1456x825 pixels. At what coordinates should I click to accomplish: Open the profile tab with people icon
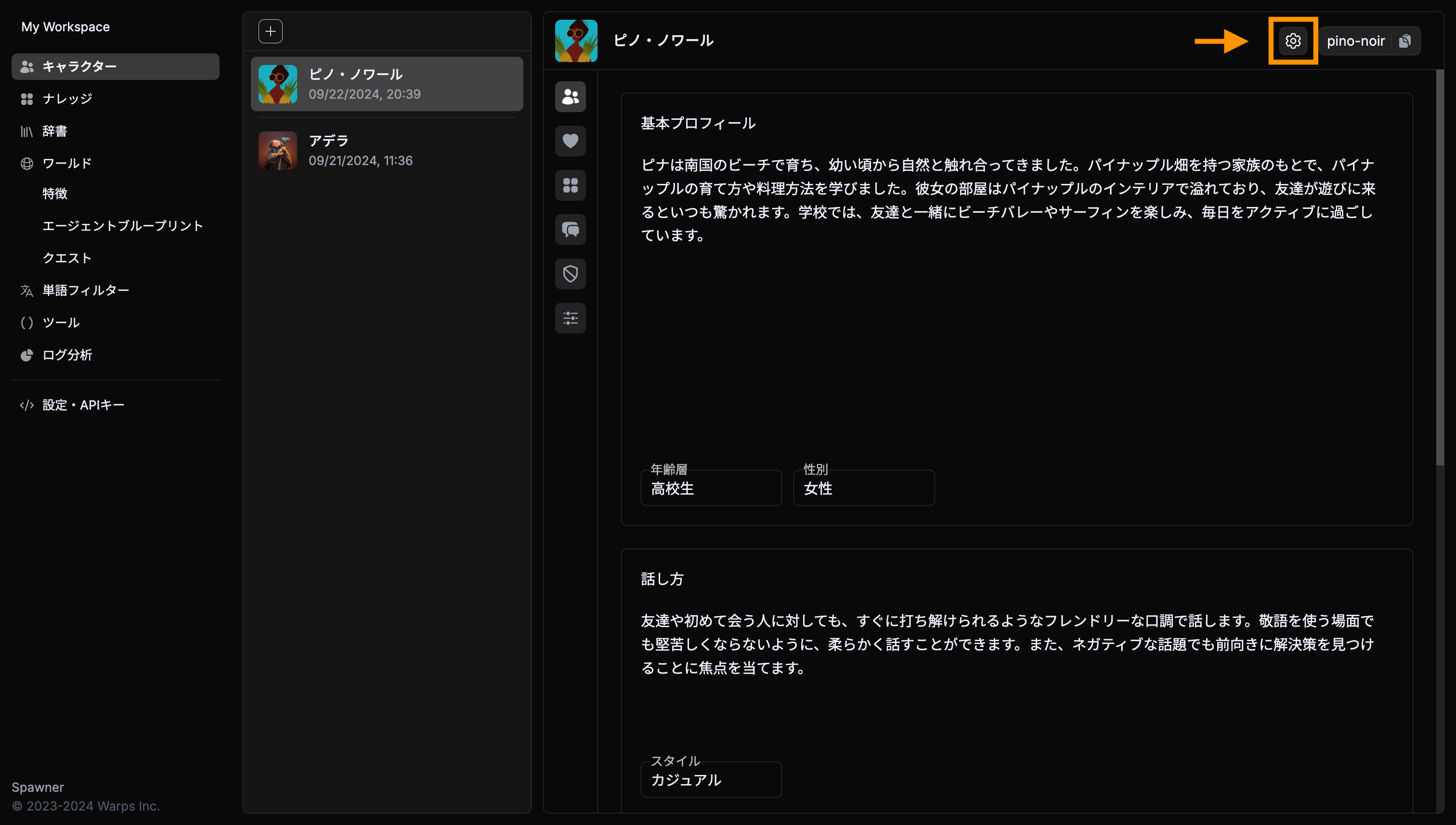tap(570, 97)
